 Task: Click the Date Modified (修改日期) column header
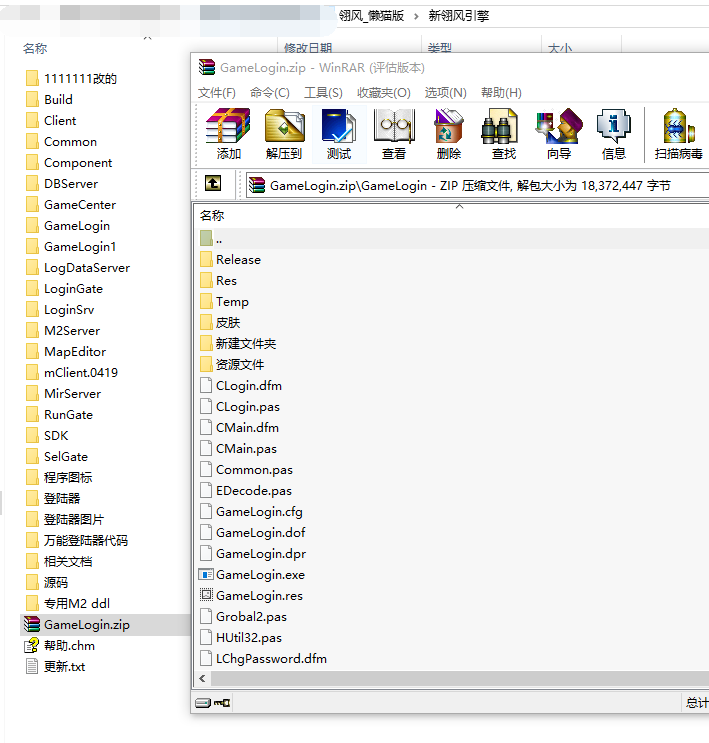[x=308, y=48]
